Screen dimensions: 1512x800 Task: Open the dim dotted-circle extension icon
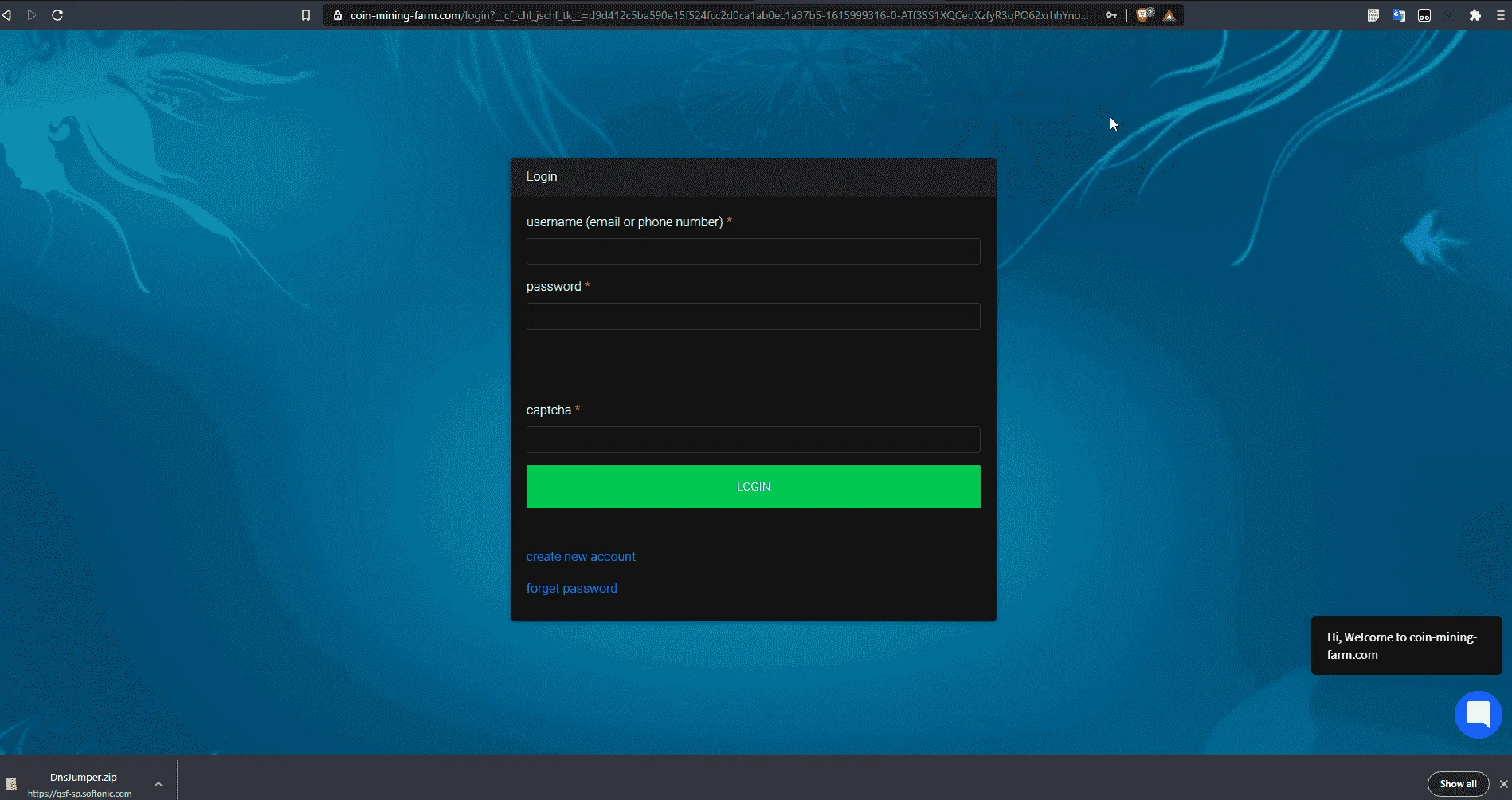pos(1450,15)
